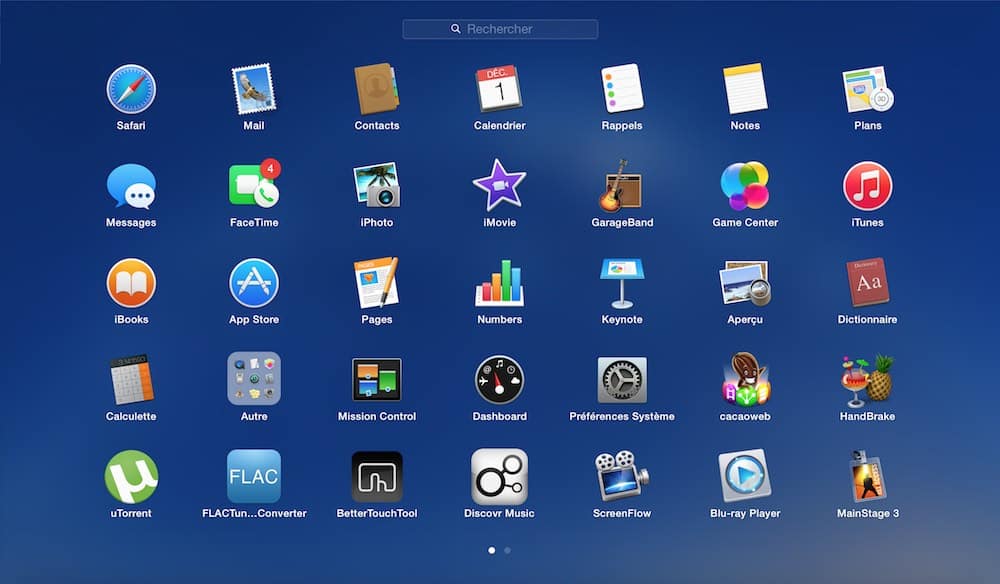This screenshot has height=584, width=1000.
Task: Open the Autre apps folder
Action: point(254,379)
